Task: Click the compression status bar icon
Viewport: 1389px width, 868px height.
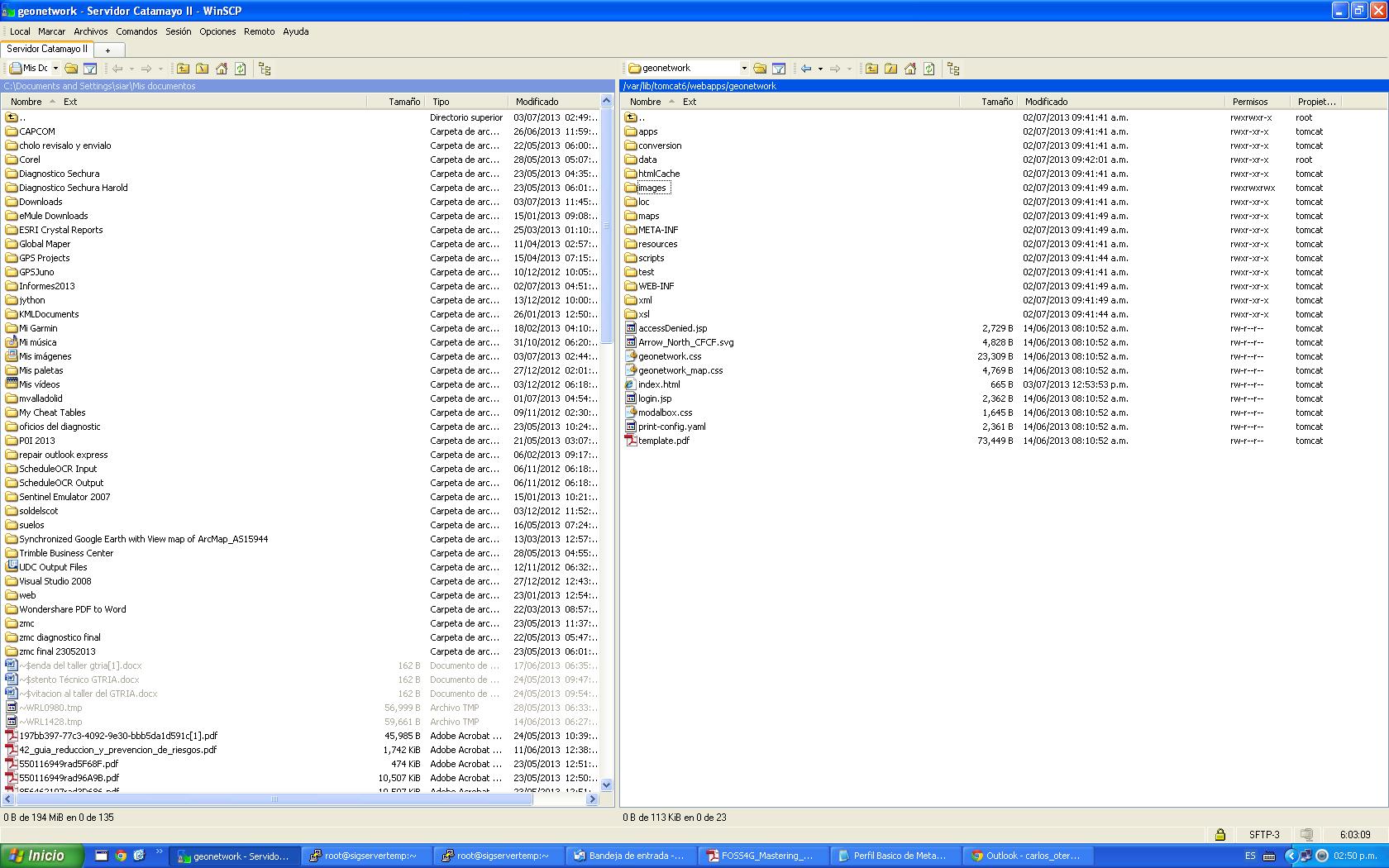Action: (1307, 834)
